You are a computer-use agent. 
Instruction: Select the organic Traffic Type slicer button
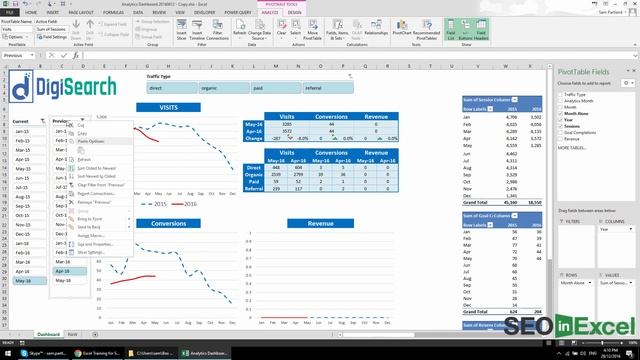[x=224, y=88]
